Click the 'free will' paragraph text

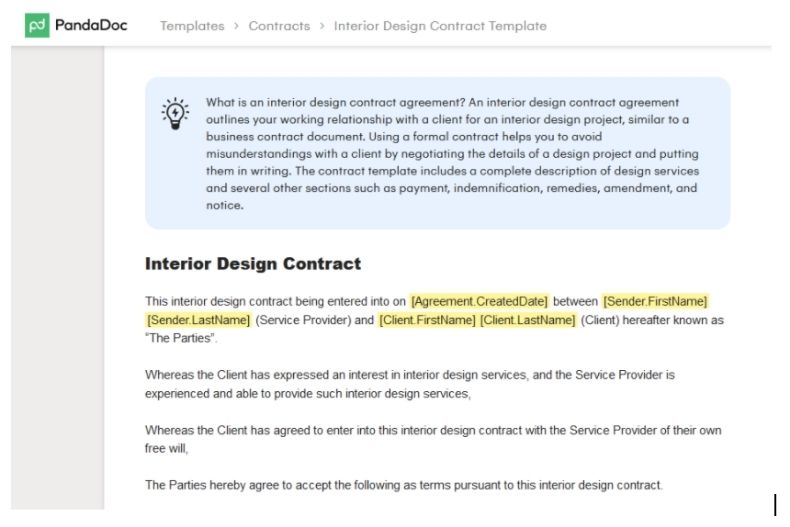pyautogui.click(x=433, y=439)
